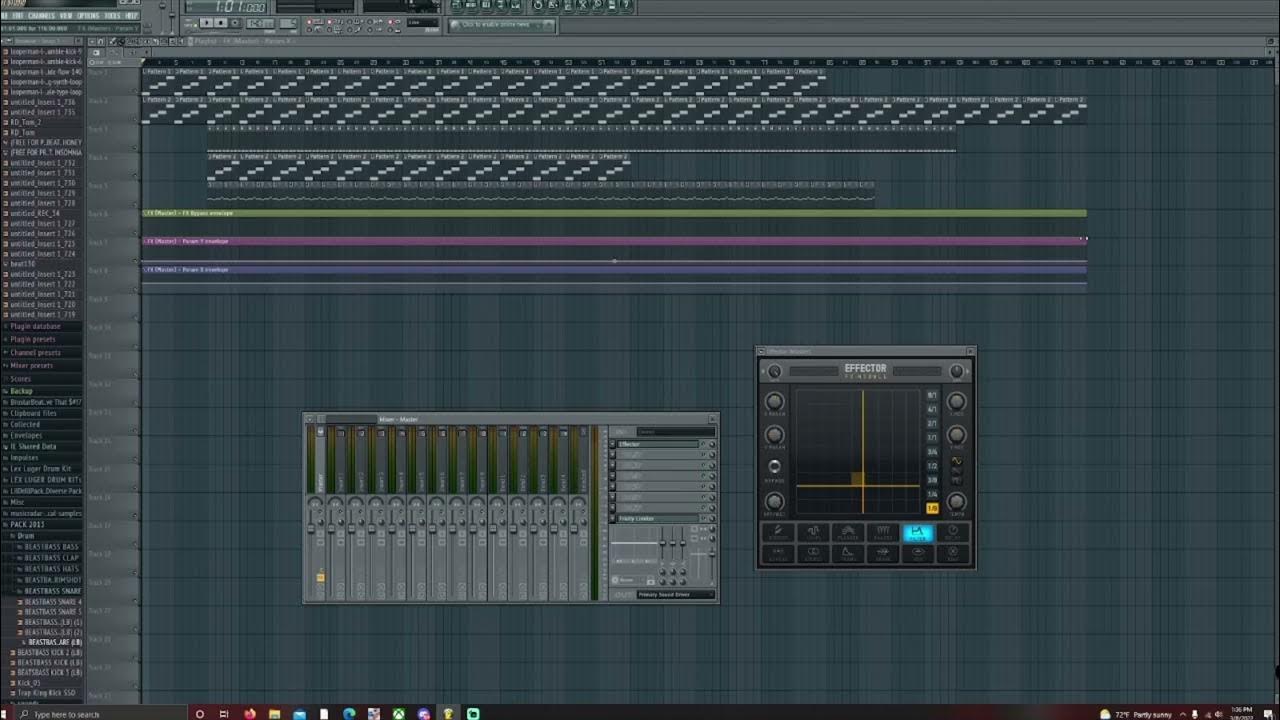
Task: Open the mixer IN input selector
Action: point(676,432)
